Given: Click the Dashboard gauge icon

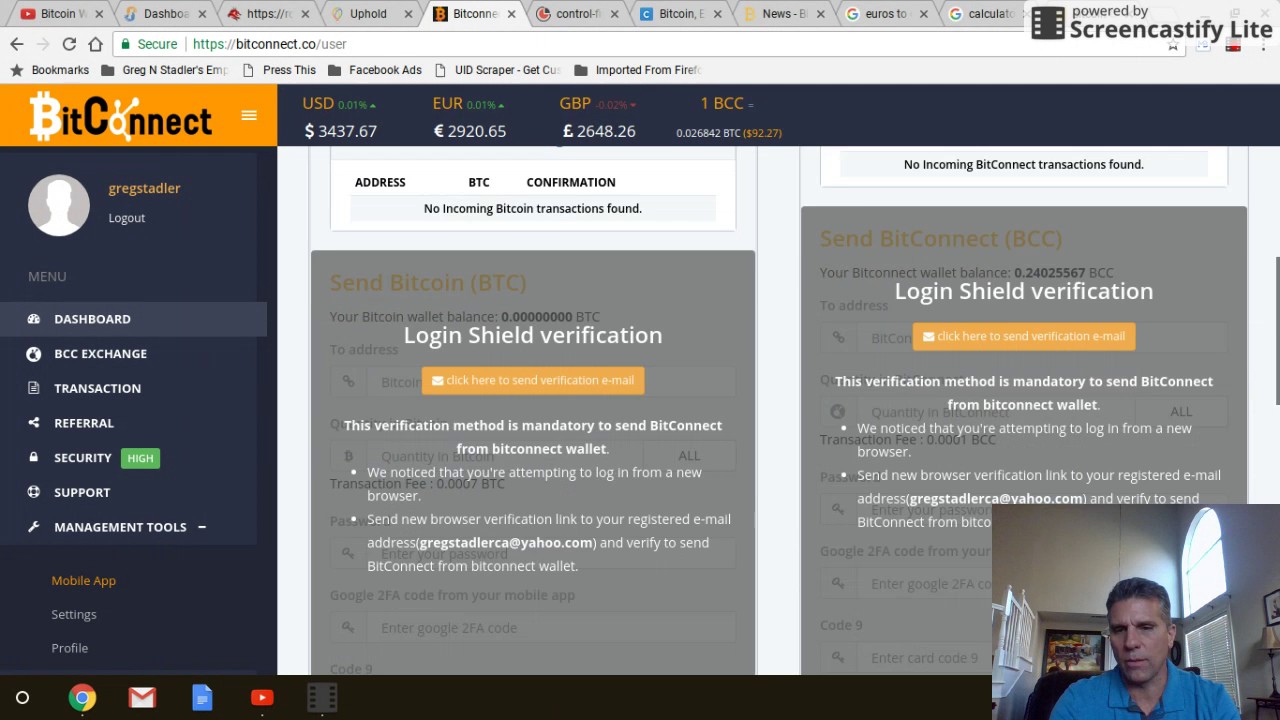Looking at the screenshot, I should pos(34,319).
